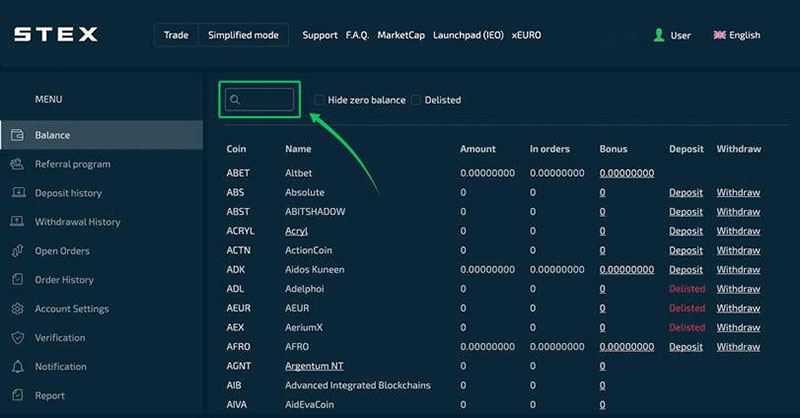Enable the Hide zero balance checkbox
This screenshot has width=800, height=418.
(x=319, y=100)
